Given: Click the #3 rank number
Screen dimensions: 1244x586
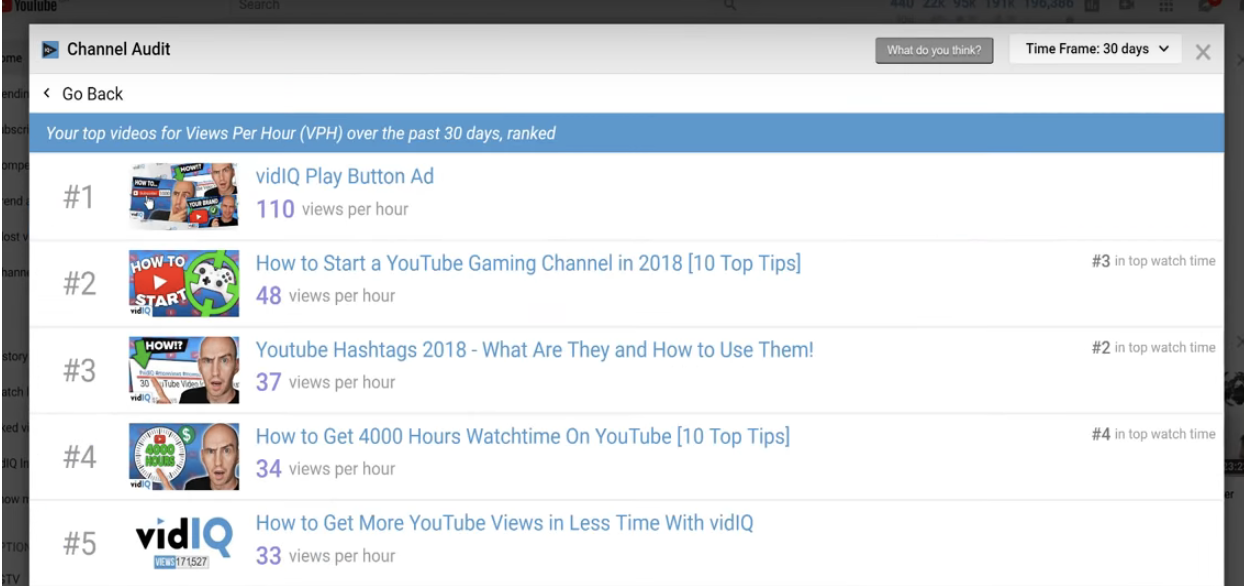Looking at the screenshot, I should [79, 371].
